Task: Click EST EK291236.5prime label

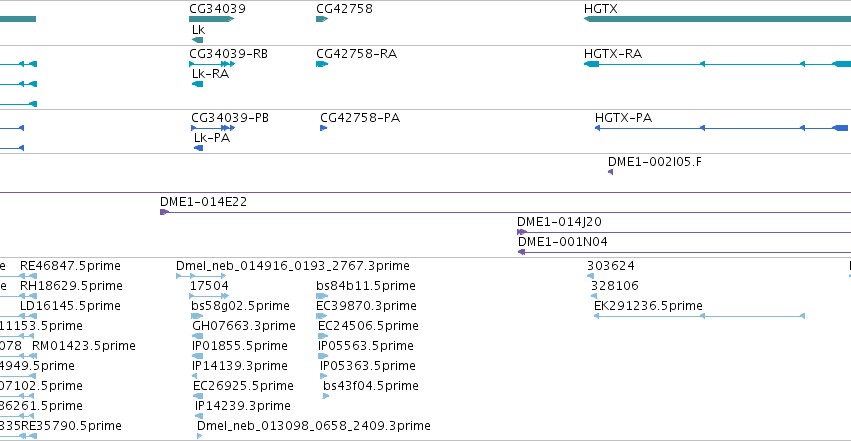Action: tap(648, 306)
